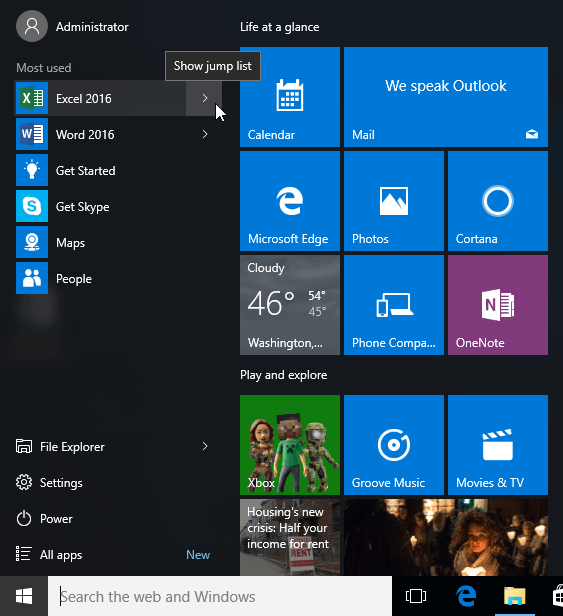This screenshot has height=616, width=563.
Task: Click the Play and explore heading
Action: coord(283,375)
